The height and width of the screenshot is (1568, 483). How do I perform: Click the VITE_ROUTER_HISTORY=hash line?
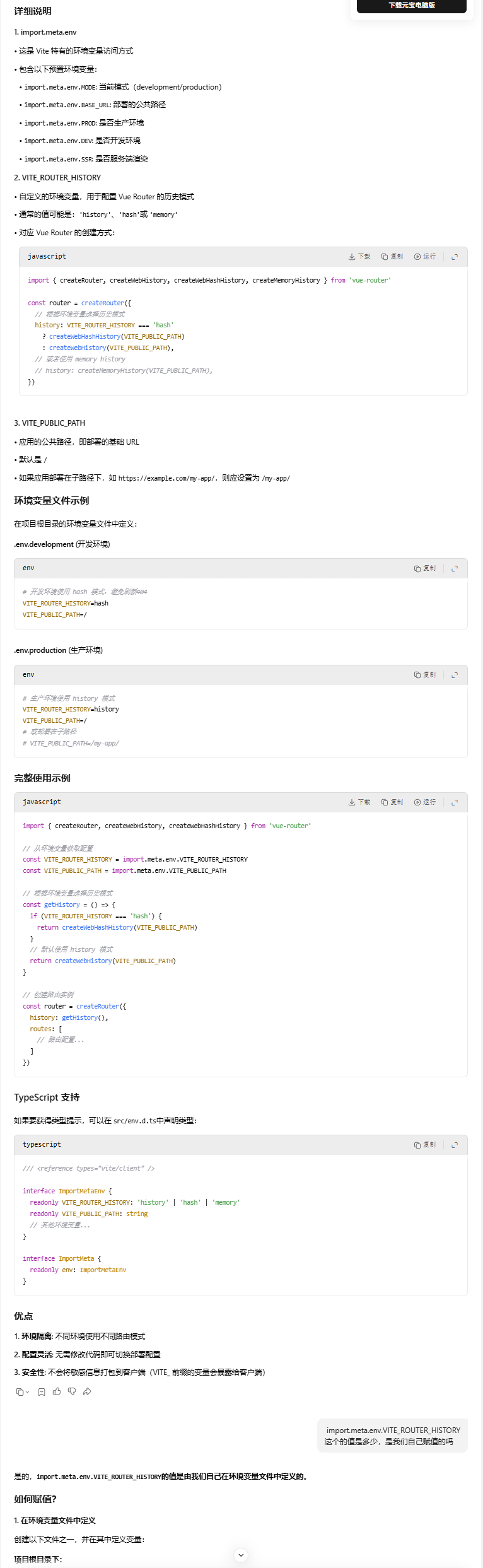[66, 603]
